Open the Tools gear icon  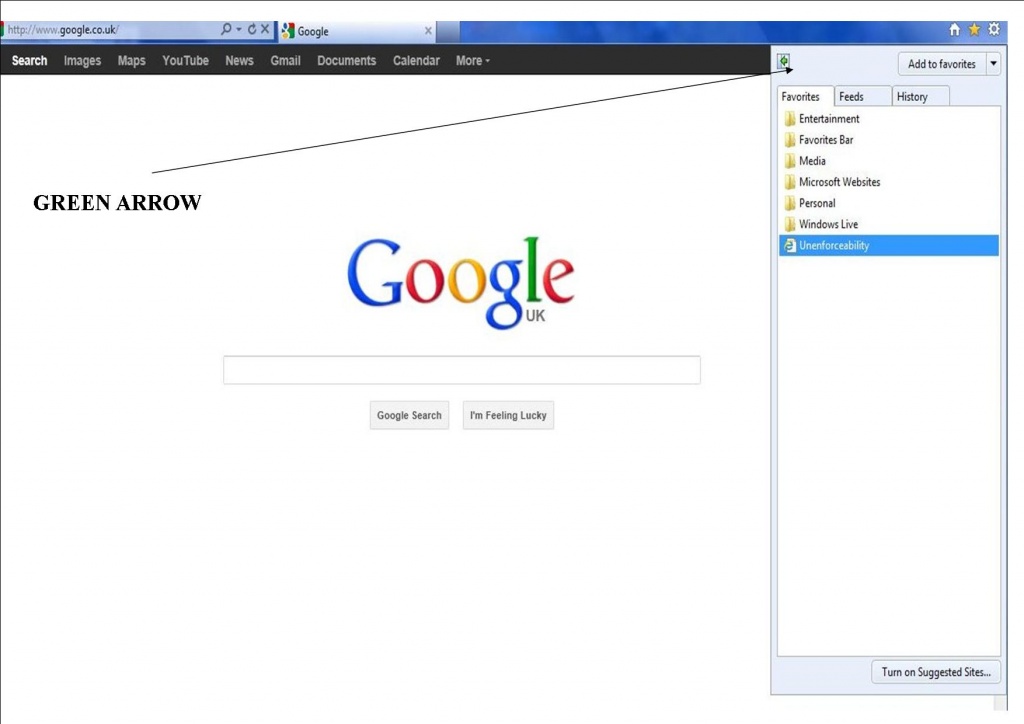point(993,30)
